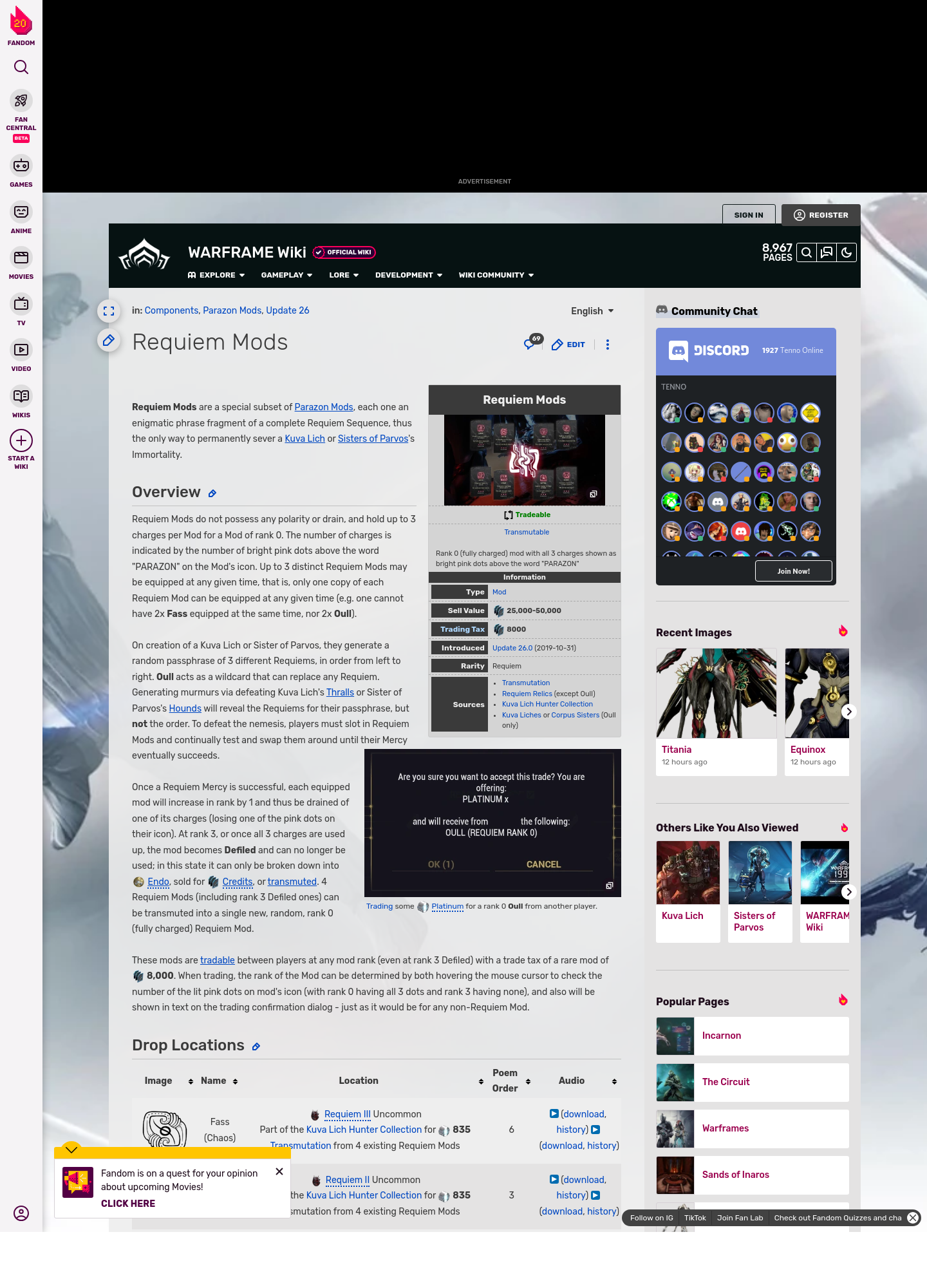Open the English language dropdown
Image resolution: width=927 pixels, height=1288 pixels.
(x=592, y=311)
